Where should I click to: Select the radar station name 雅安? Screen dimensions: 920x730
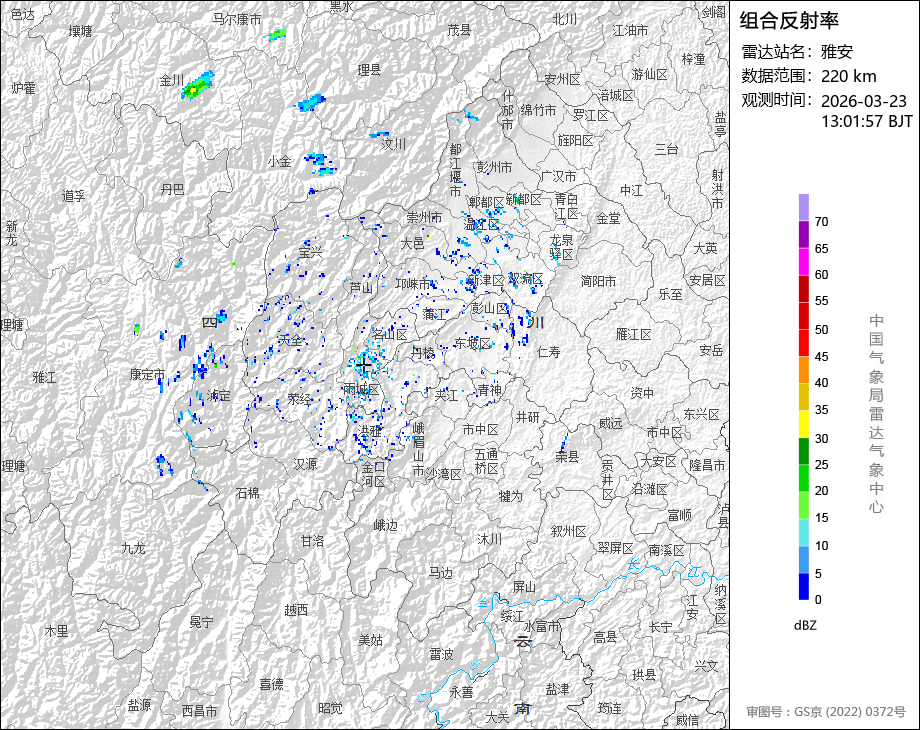coord(837,52)
